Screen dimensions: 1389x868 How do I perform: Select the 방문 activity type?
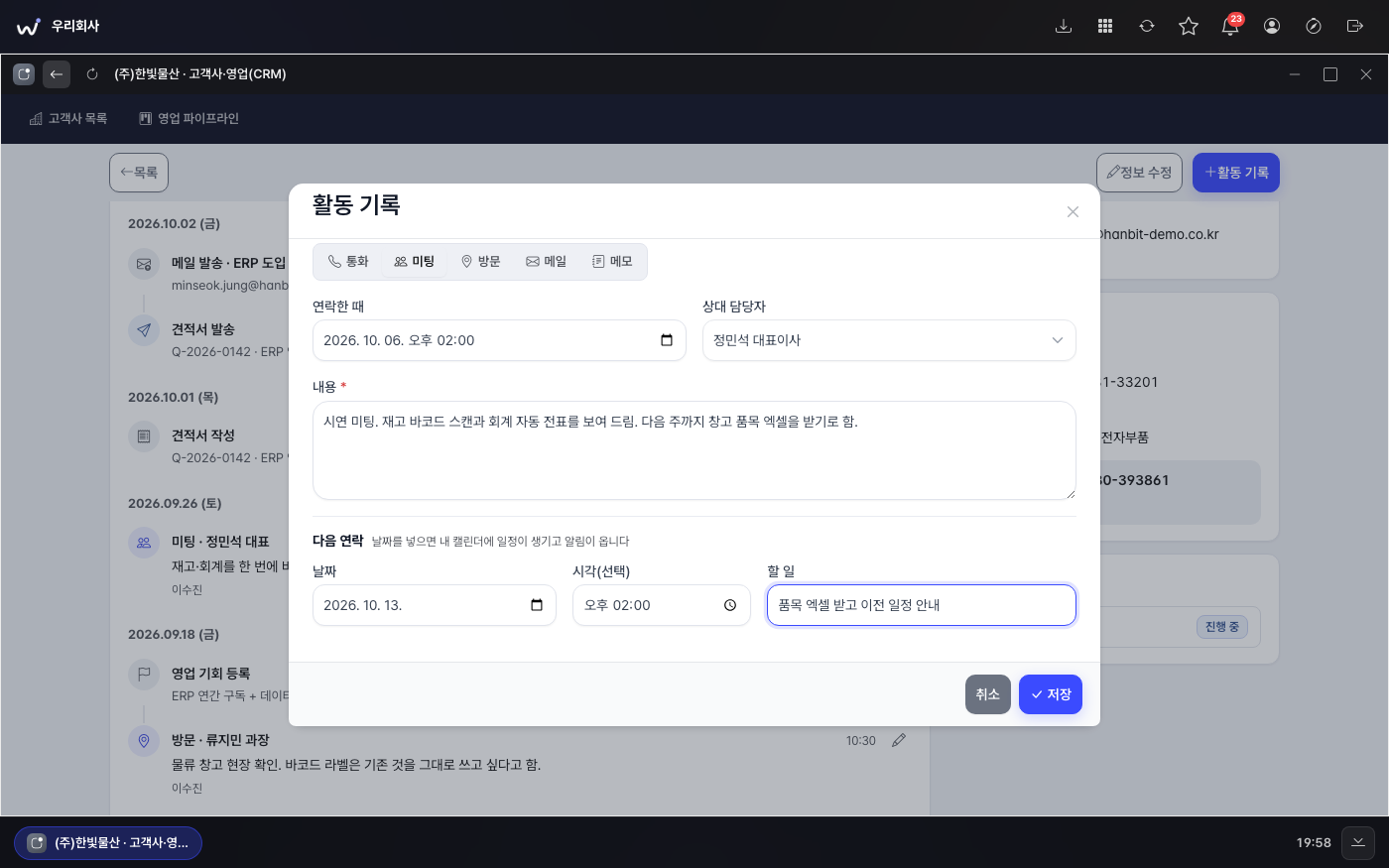pos(480,262)
